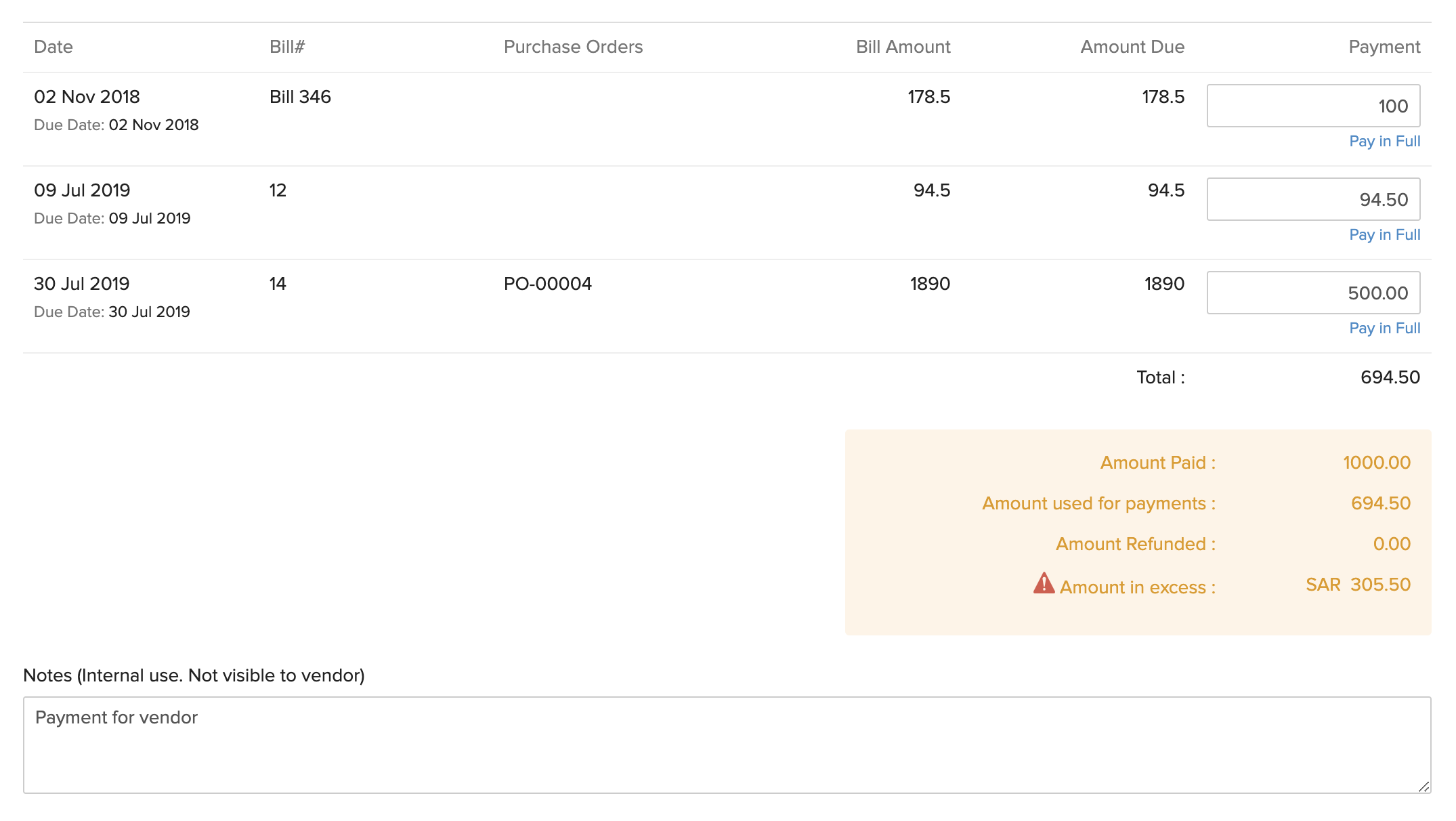The height and width of the screenshot is (821, 1456).
Task: Click the Bill Amount column header
Action: [903, 47]
